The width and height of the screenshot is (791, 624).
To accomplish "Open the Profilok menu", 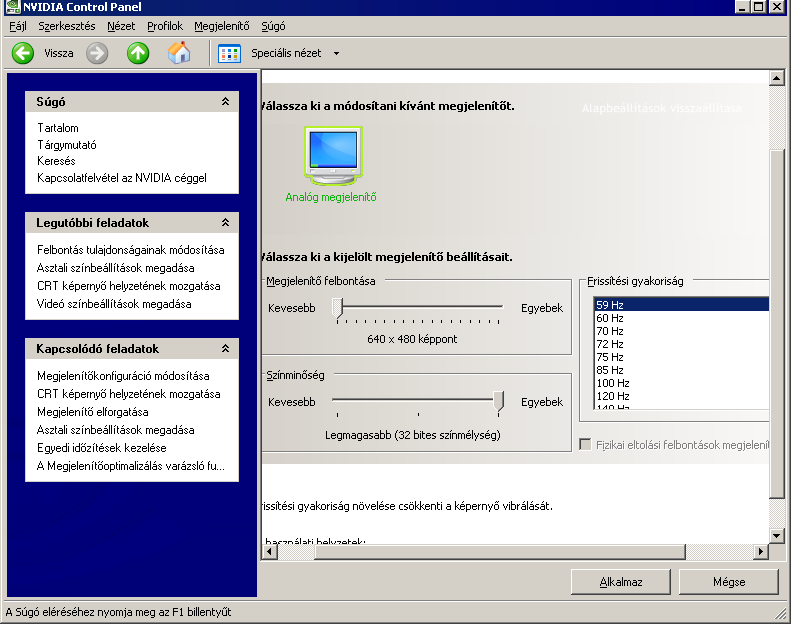I will 165,26.
